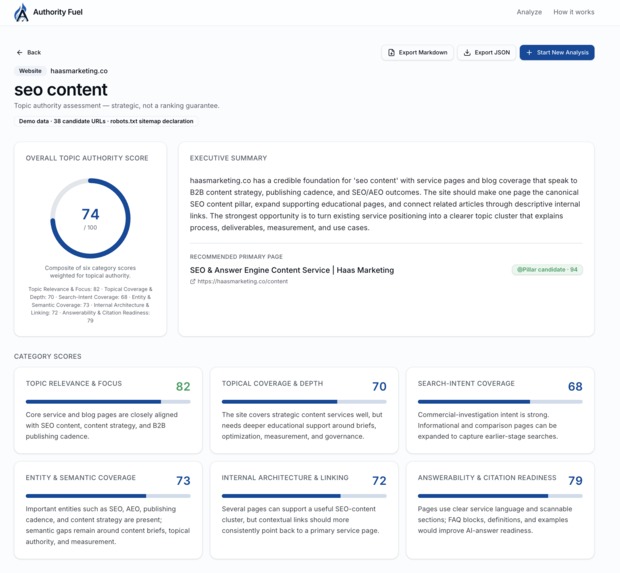Click the Website tag label
Viewport: 620px width, 573px height.
click(x=30, y=71)
